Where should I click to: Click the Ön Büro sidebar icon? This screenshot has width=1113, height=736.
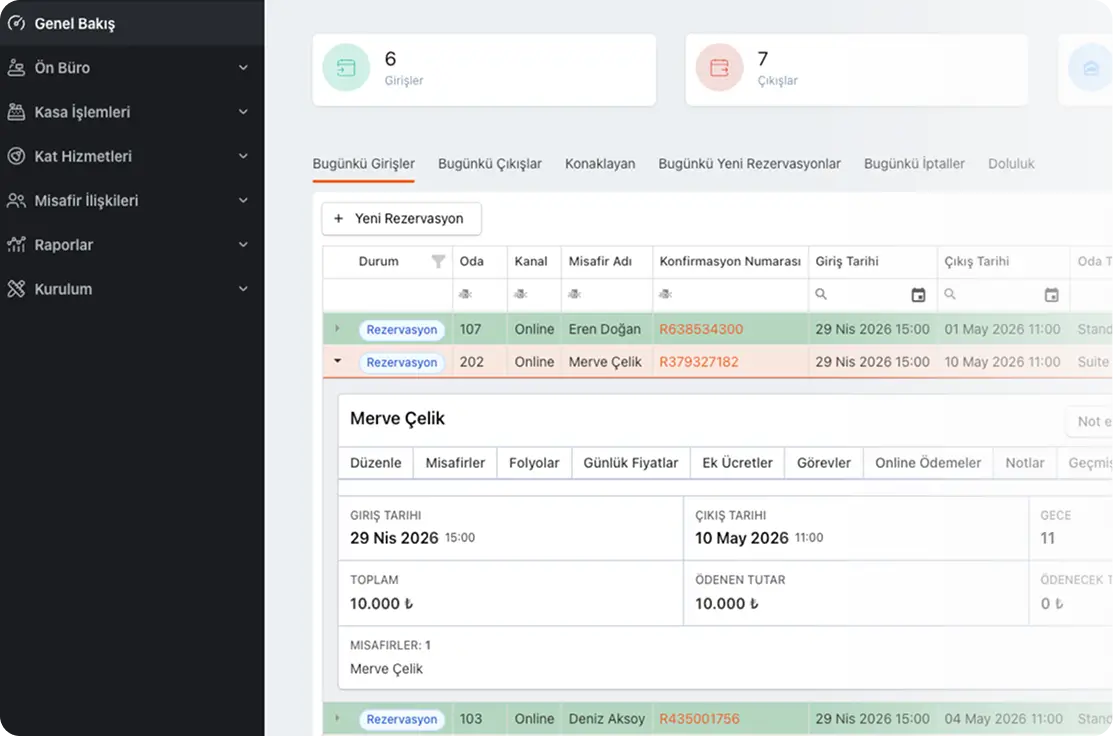[x=16, y=67]
